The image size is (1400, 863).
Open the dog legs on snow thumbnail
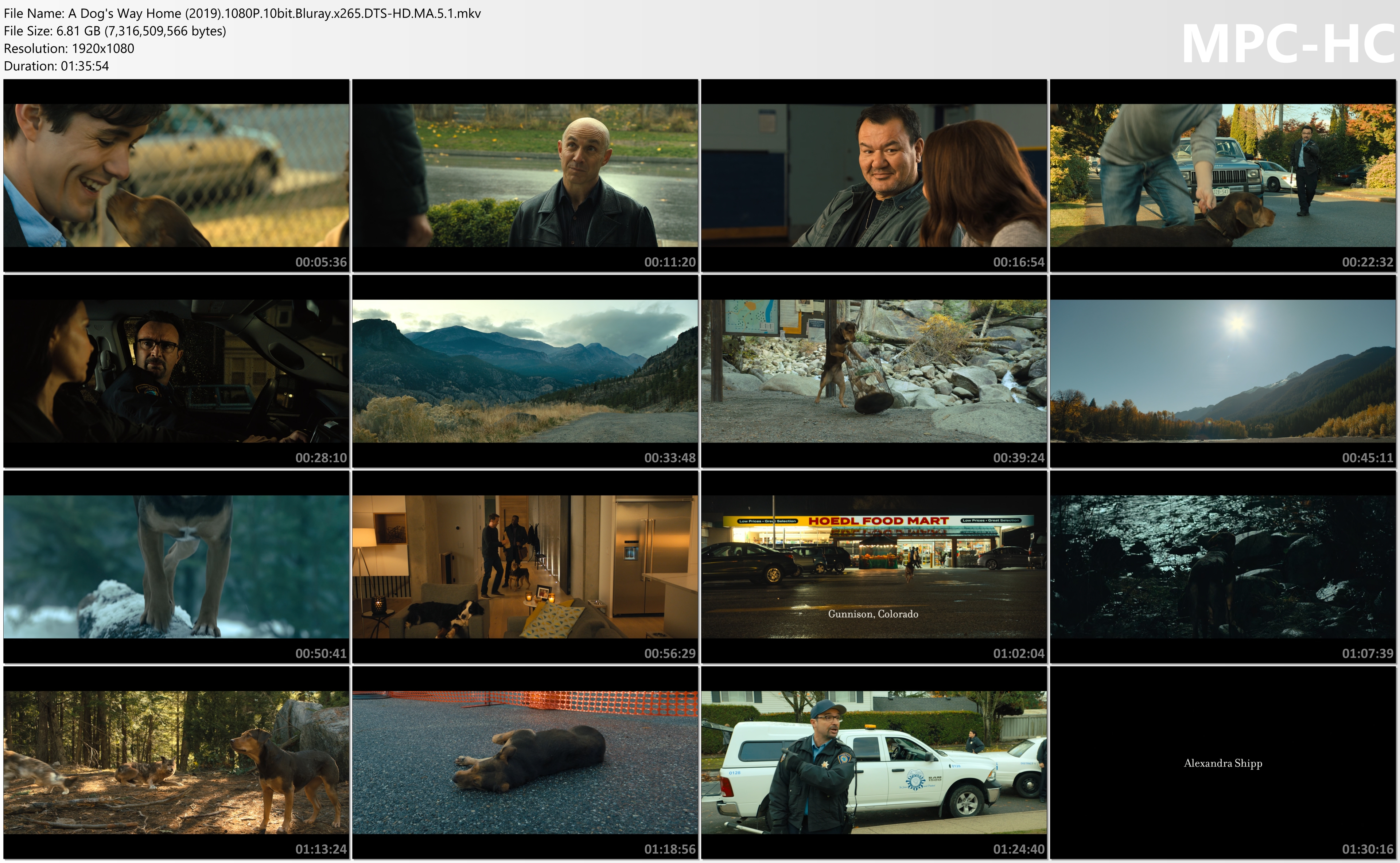coord(176,567)
